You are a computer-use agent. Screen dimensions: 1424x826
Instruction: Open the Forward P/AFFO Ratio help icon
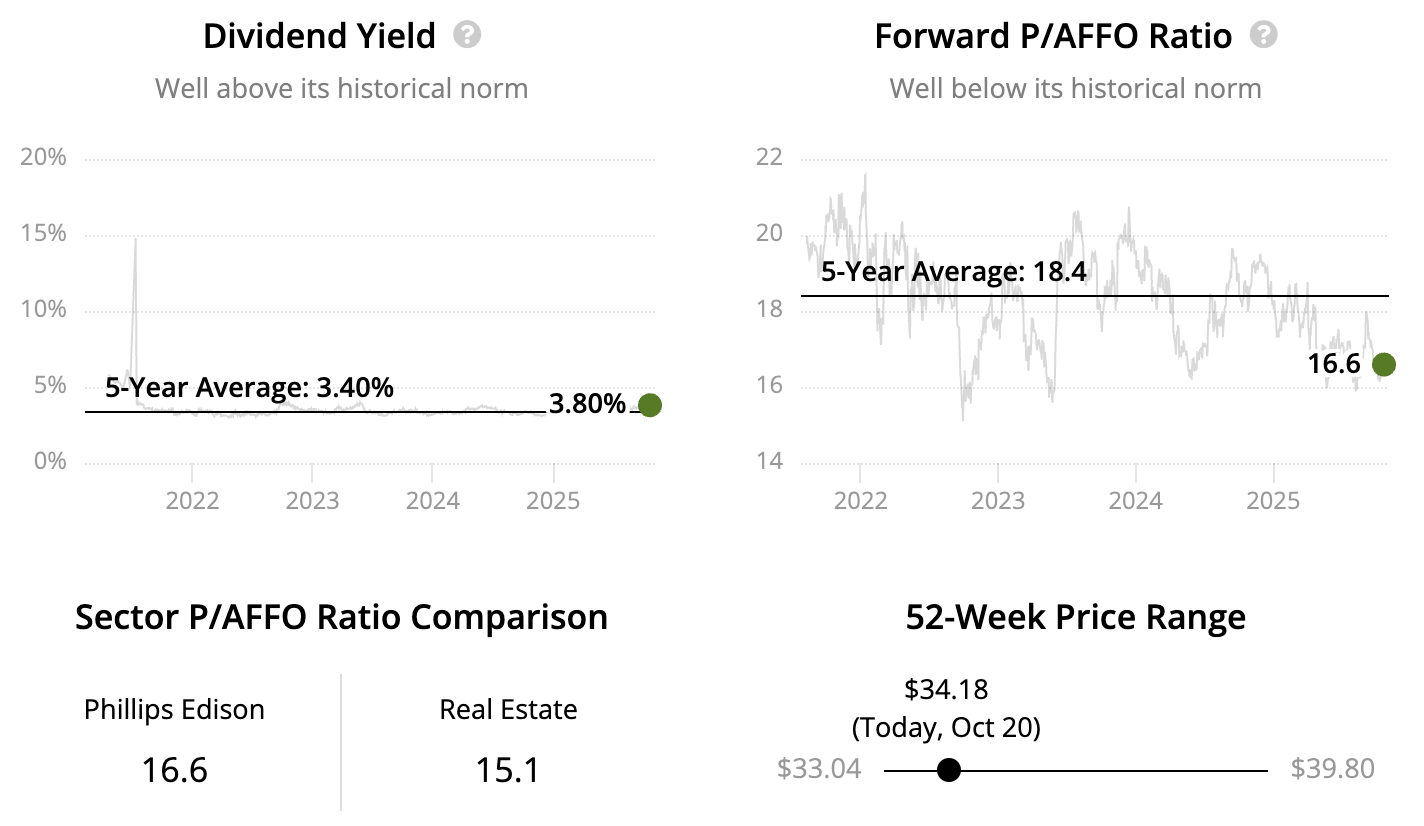pyautogui.click(x=1264, y=36)
